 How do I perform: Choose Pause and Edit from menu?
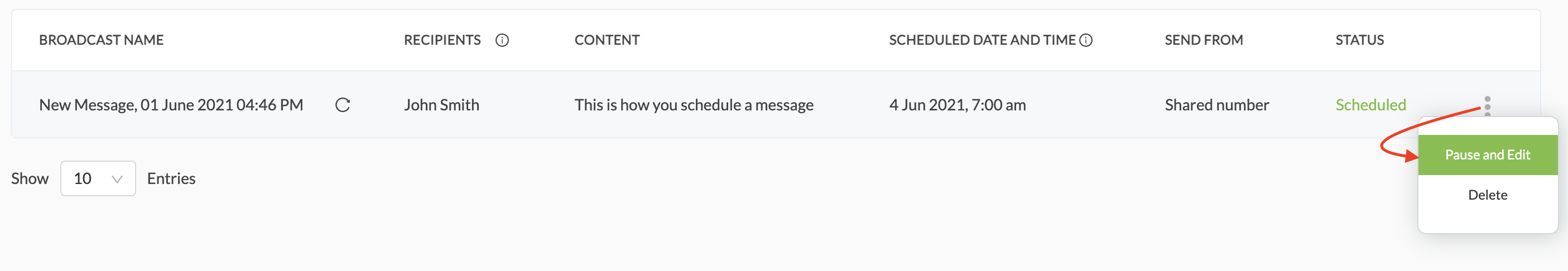coord(1488,155)
